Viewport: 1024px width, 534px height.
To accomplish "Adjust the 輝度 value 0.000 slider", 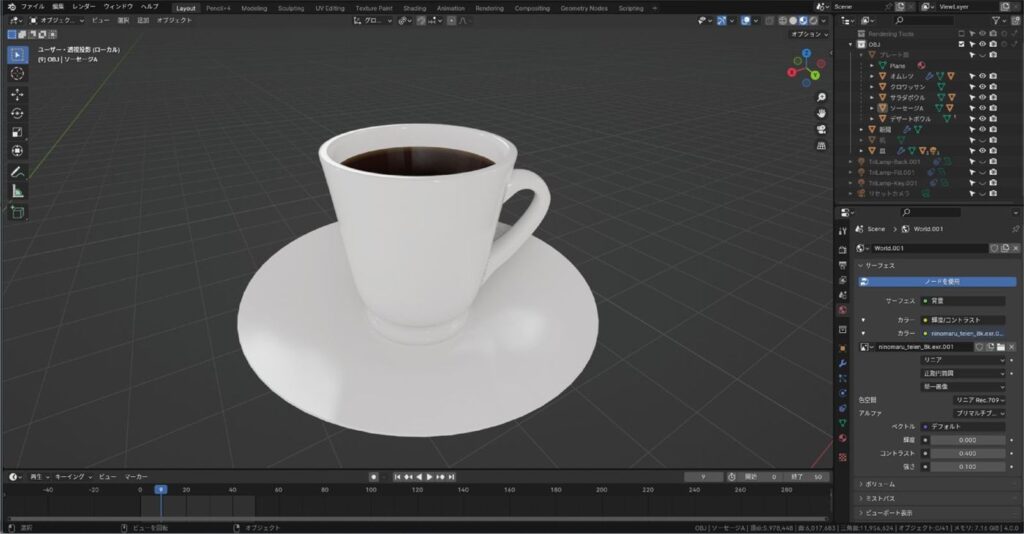I will [968, 440].
